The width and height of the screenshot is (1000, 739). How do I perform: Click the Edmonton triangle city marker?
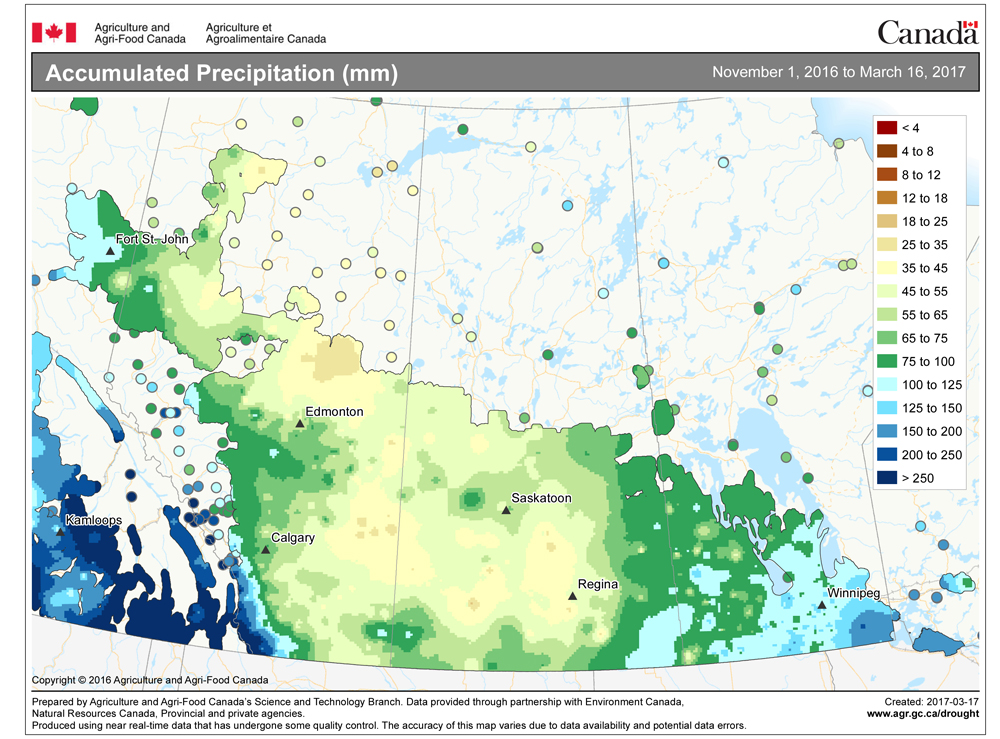click(x=299, y=424)
